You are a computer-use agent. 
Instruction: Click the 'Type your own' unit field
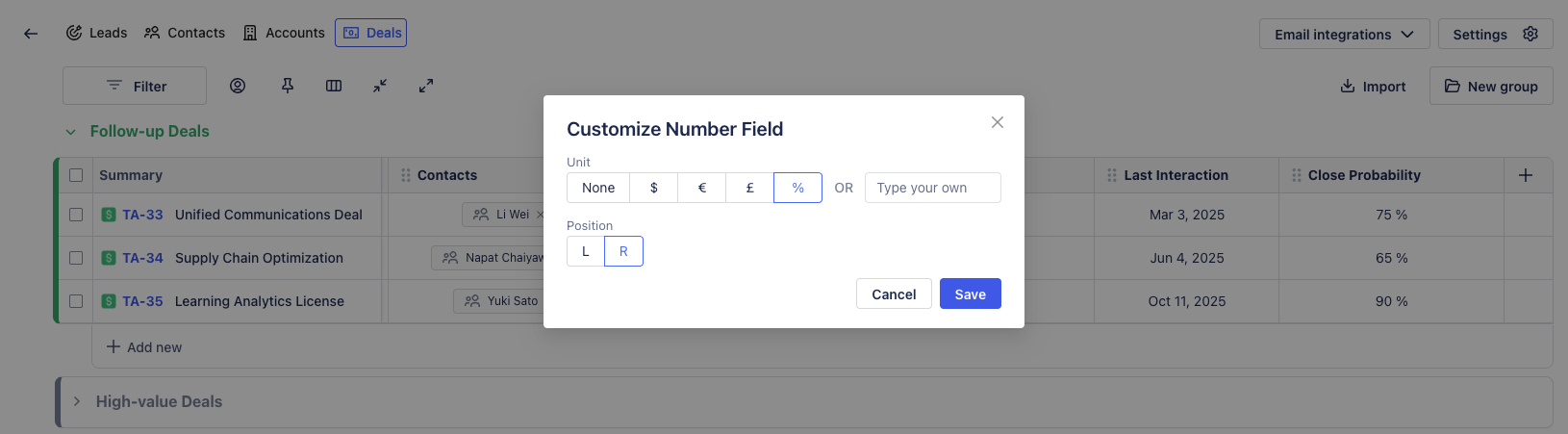(x=932, y=188)
